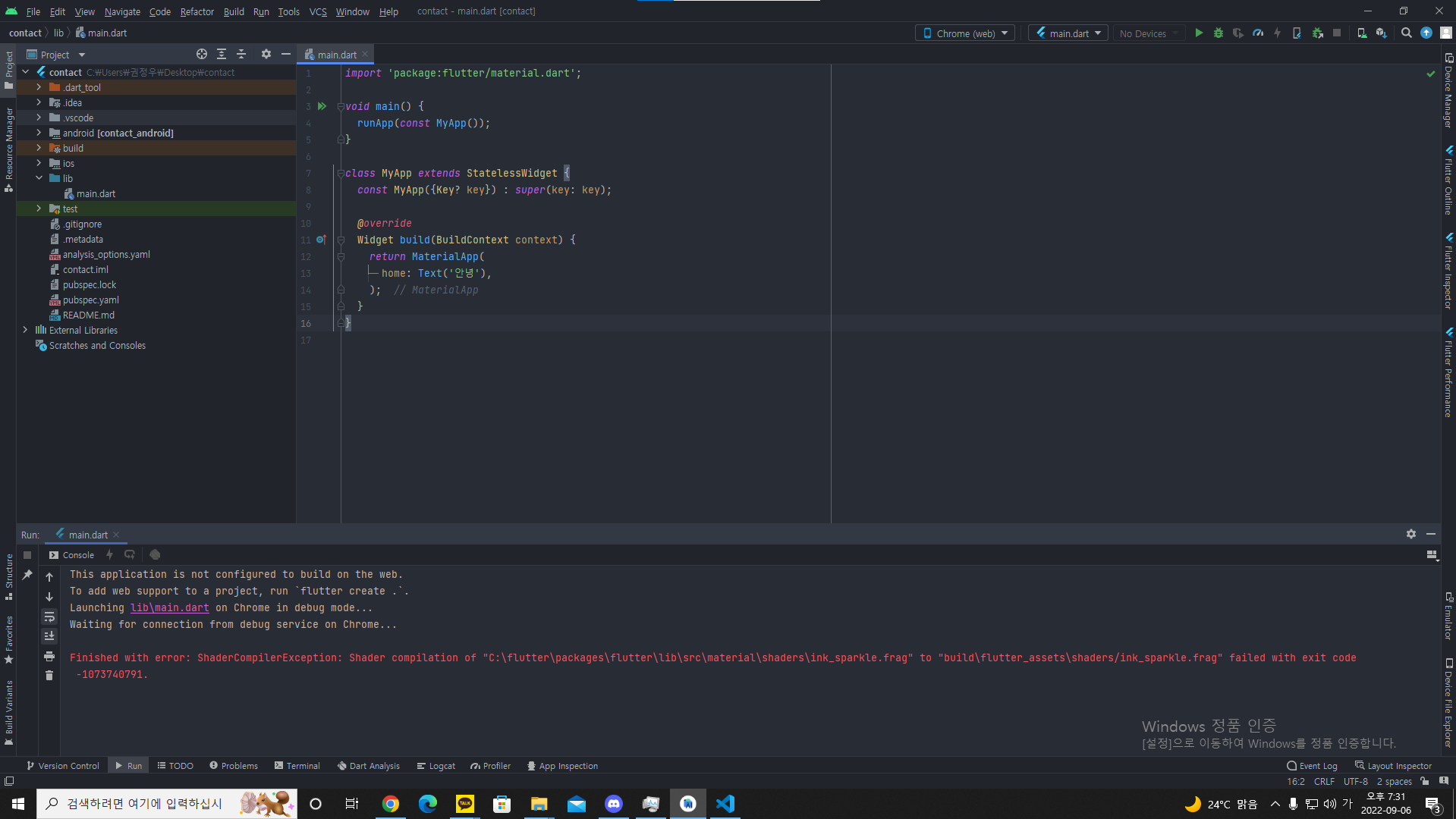Run with Coverage icon in top toolbar

click(1238, 33)
